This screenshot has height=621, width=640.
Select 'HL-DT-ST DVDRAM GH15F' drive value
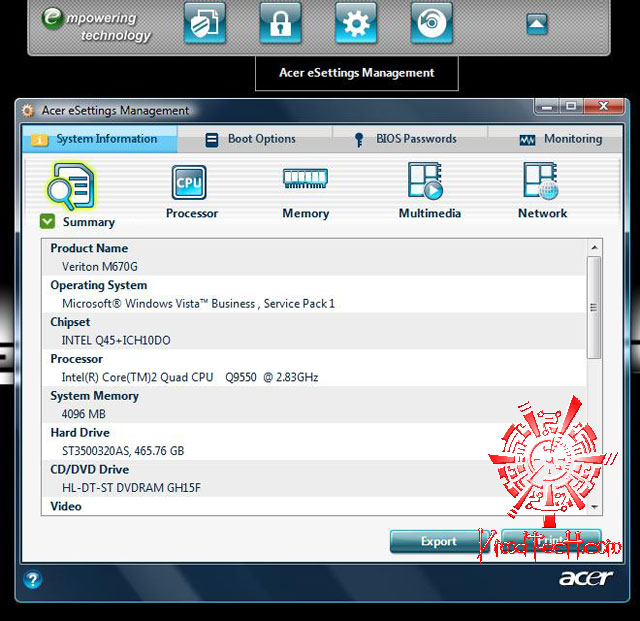[x=131, y=487]
